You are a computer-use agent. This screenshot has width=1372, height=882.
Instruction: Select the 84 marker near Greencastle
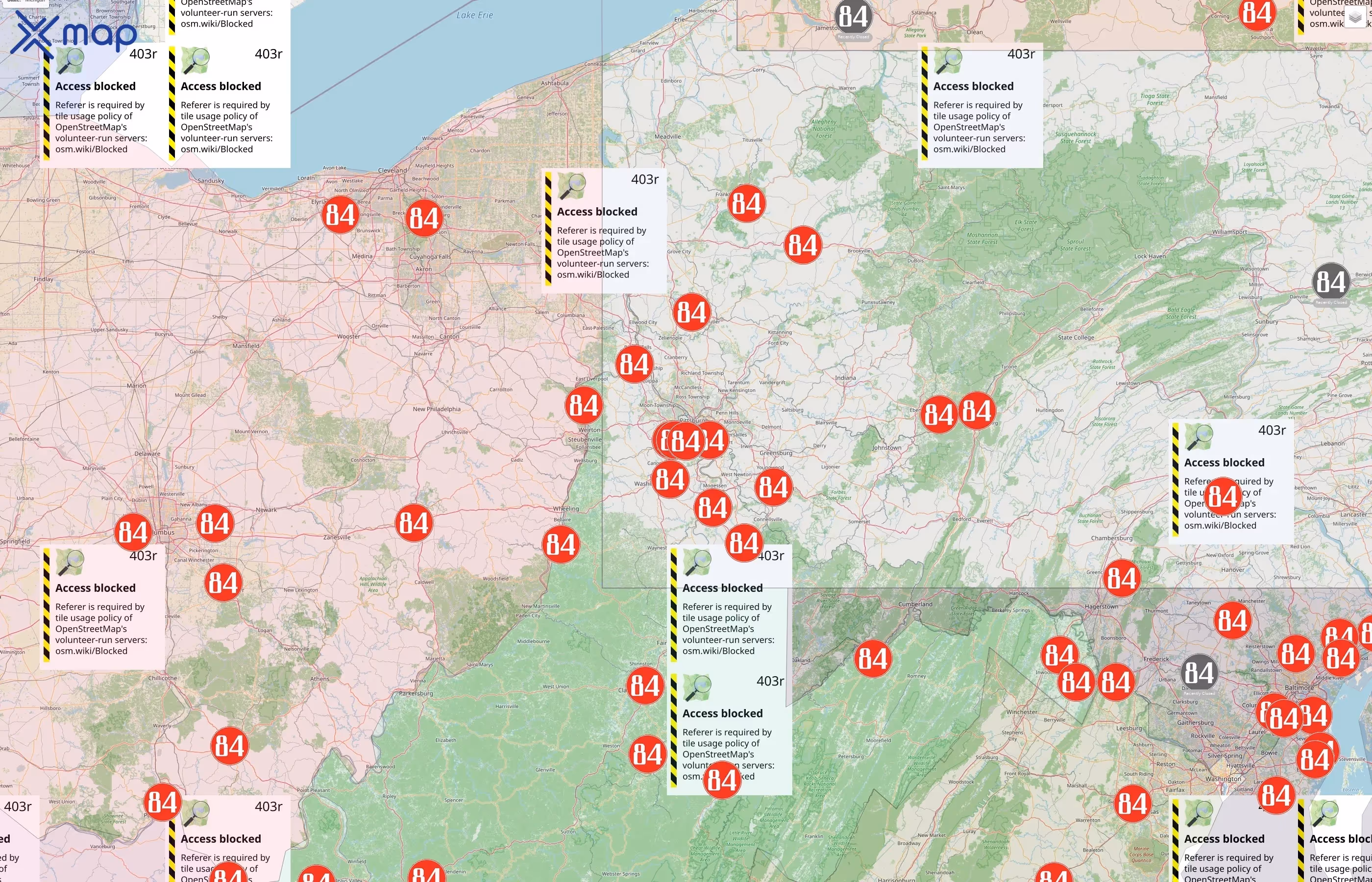(1122, 579)
